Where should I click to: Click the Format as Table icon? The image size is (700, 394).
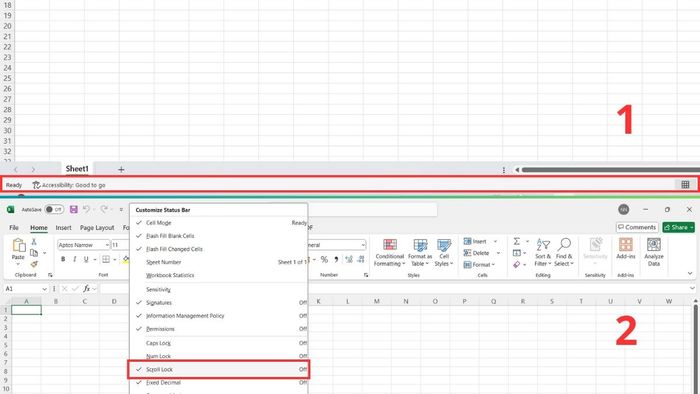click(420, 245)
